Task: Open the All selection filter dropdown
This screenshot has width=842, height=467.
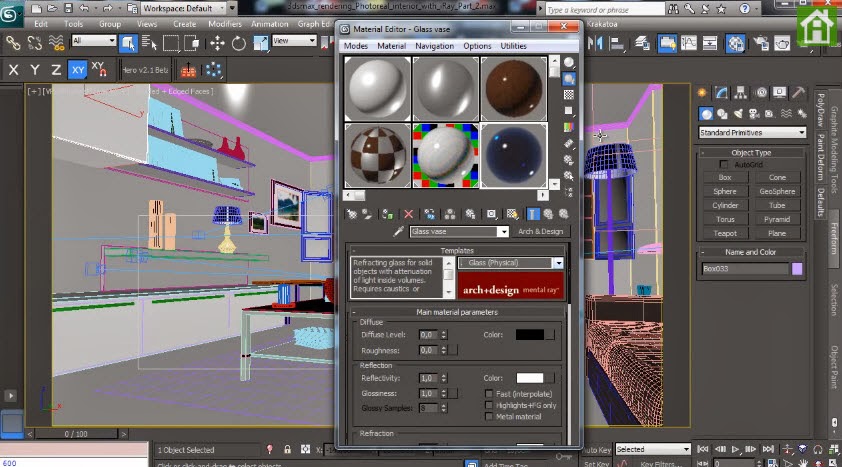Action: pyautogui.click(x=93, y=41)
